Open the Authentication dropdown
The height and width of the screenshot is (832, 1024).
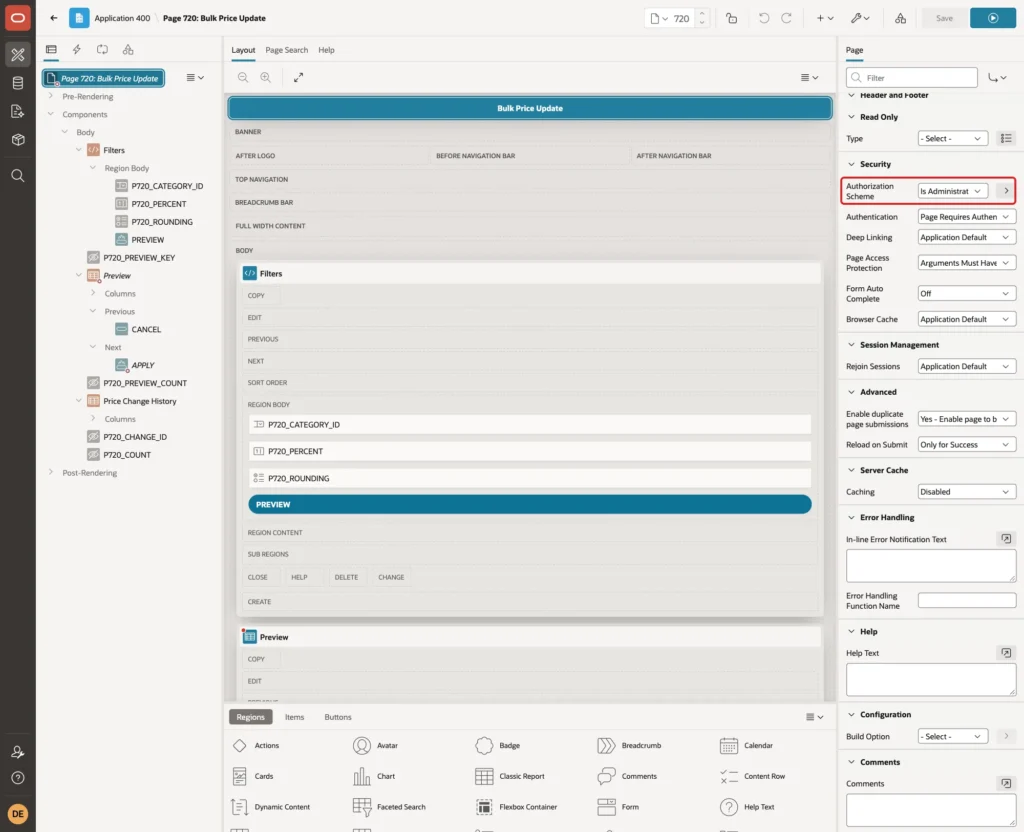point(967,217)
